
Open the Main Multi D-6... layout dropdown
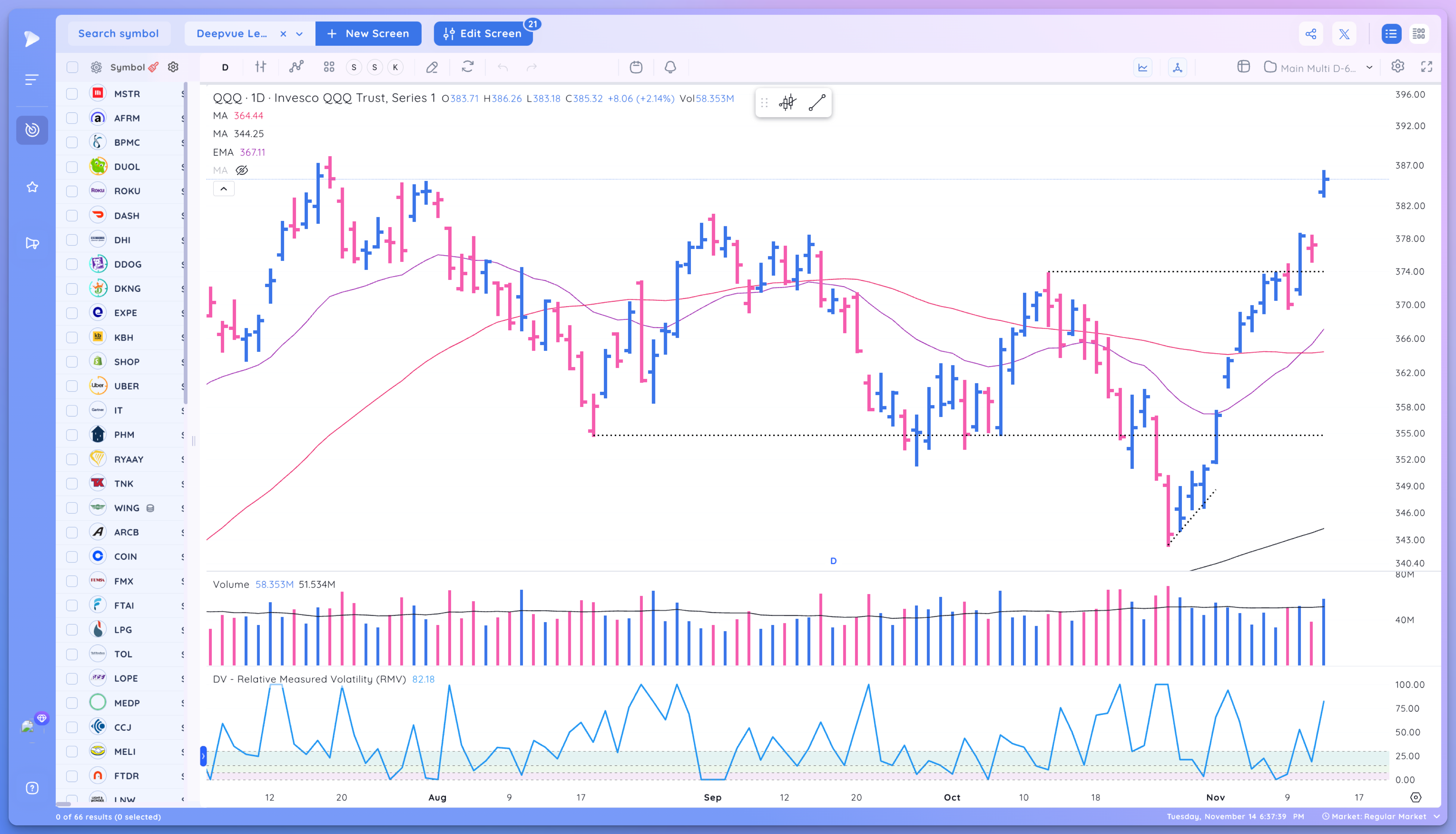[x=1369, y=67]
